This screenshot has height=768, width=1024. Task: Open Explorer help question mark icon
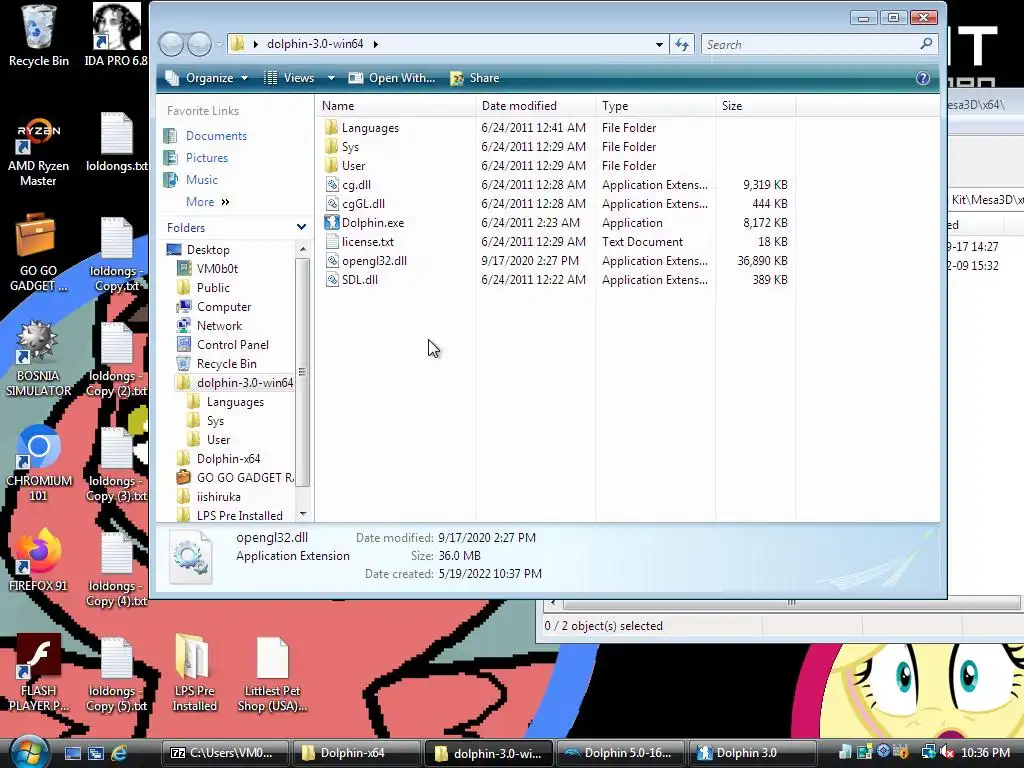[923, 78]
